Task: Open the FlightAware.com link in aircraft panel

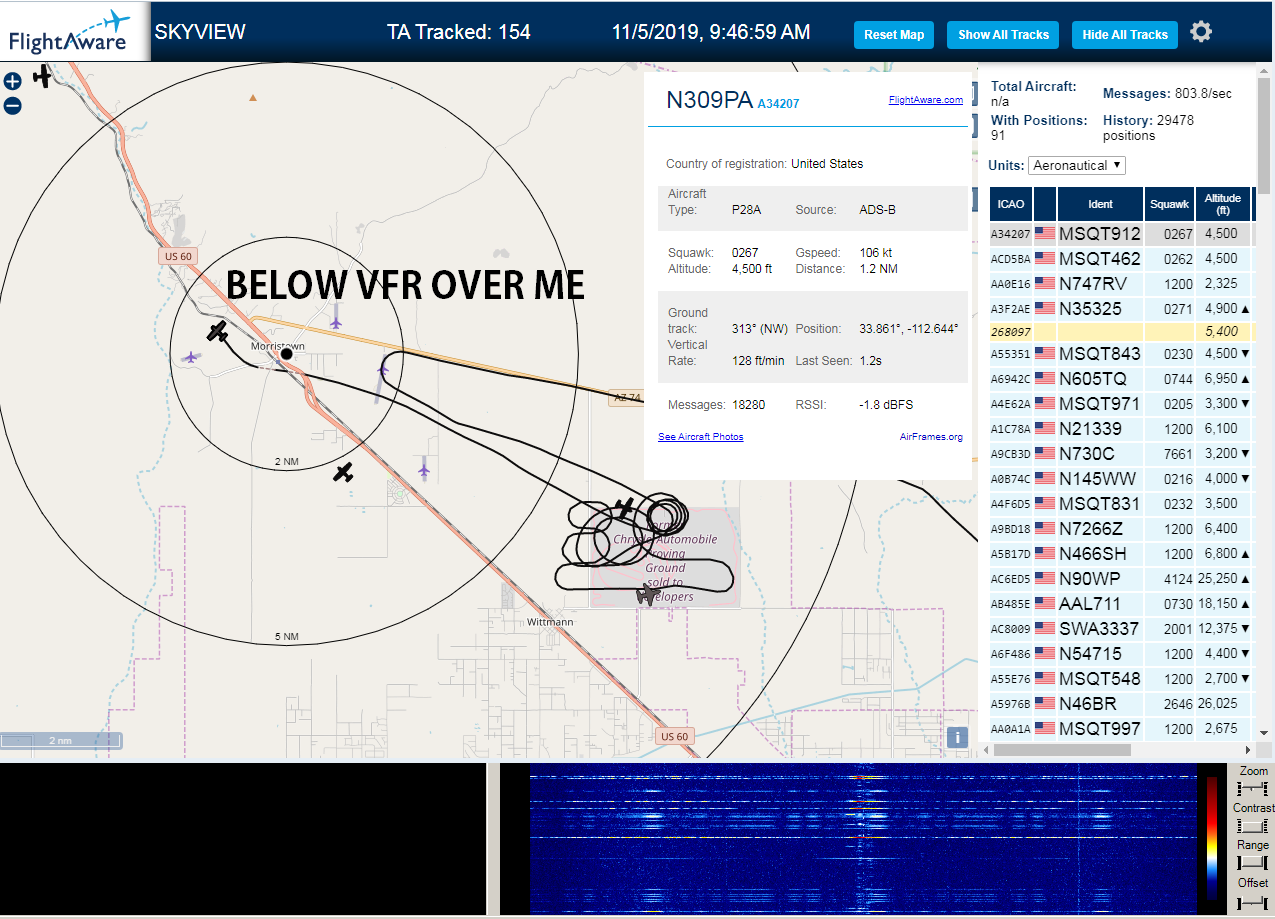Action: (x=925, y=100)
